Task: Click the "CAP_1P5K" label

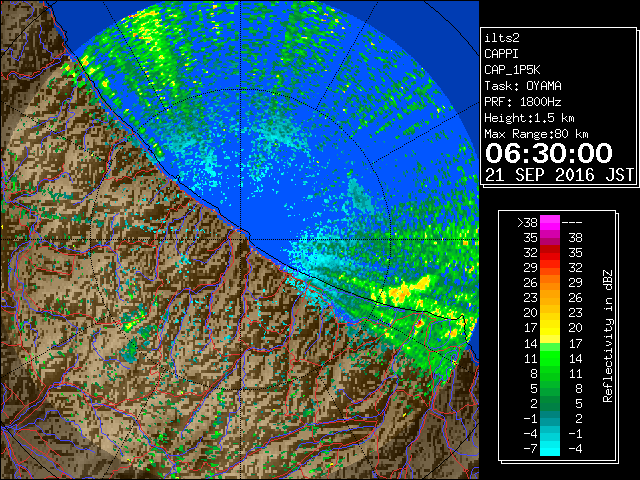Action: pyautogui.click(x=512, y=70)
